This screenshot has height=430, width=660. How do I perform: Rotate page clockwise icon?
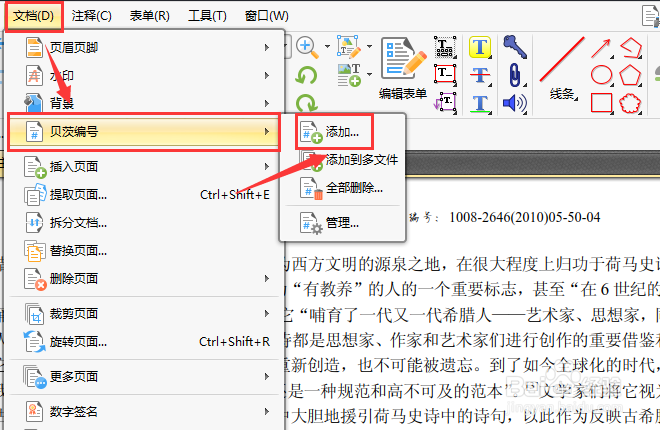click(306, 103)
